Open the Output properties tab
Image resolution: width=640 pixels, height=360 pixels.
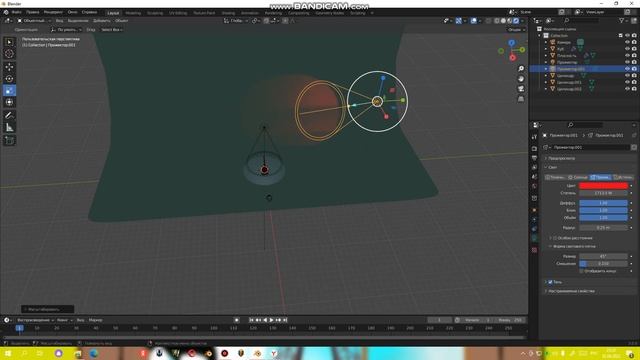(534, 158)
